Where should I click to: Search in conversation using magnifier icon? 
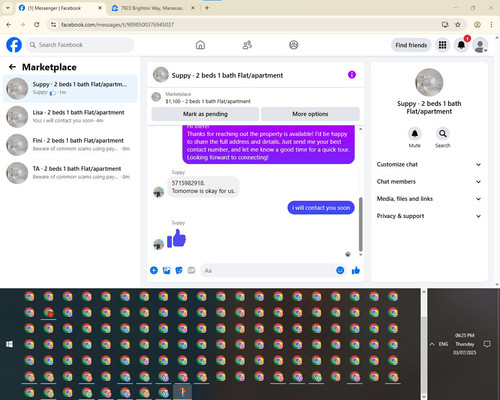(443, 134)
